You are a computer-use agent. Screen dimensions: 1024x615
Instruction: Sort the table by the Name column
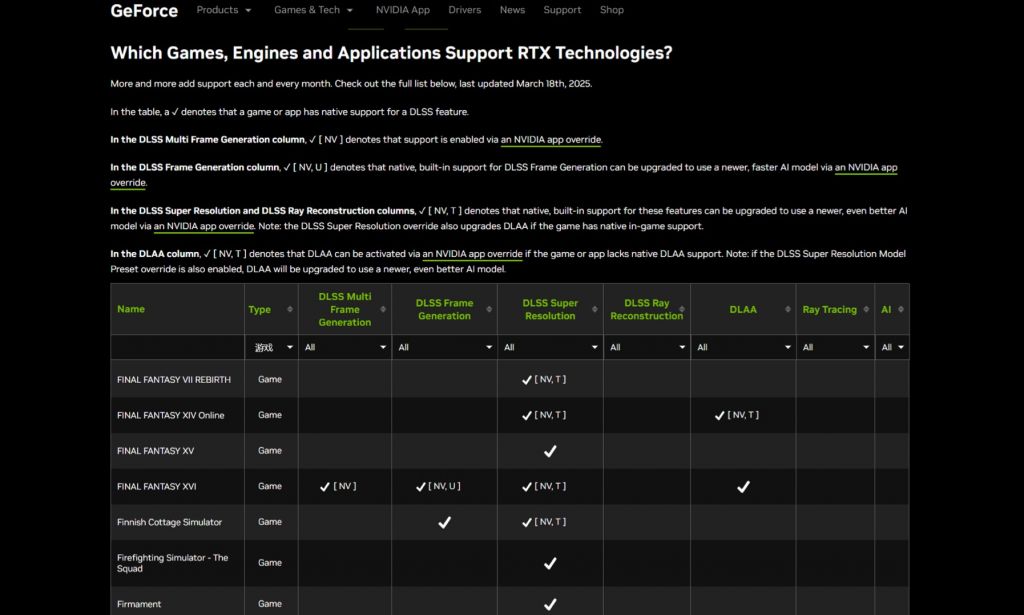point(131,309)
